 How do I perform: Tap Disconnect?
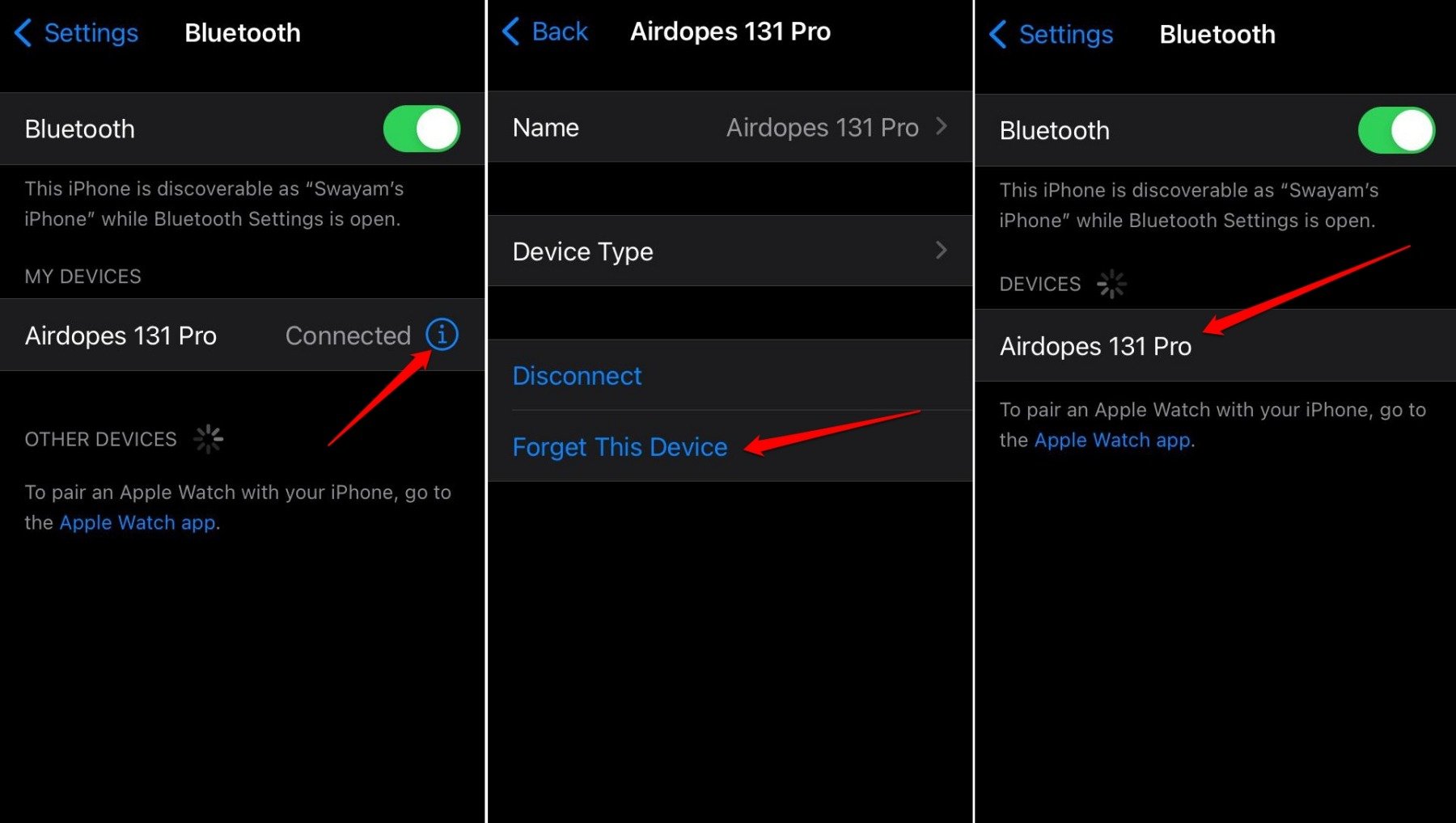pyautogui.click(x=577, y=376)
